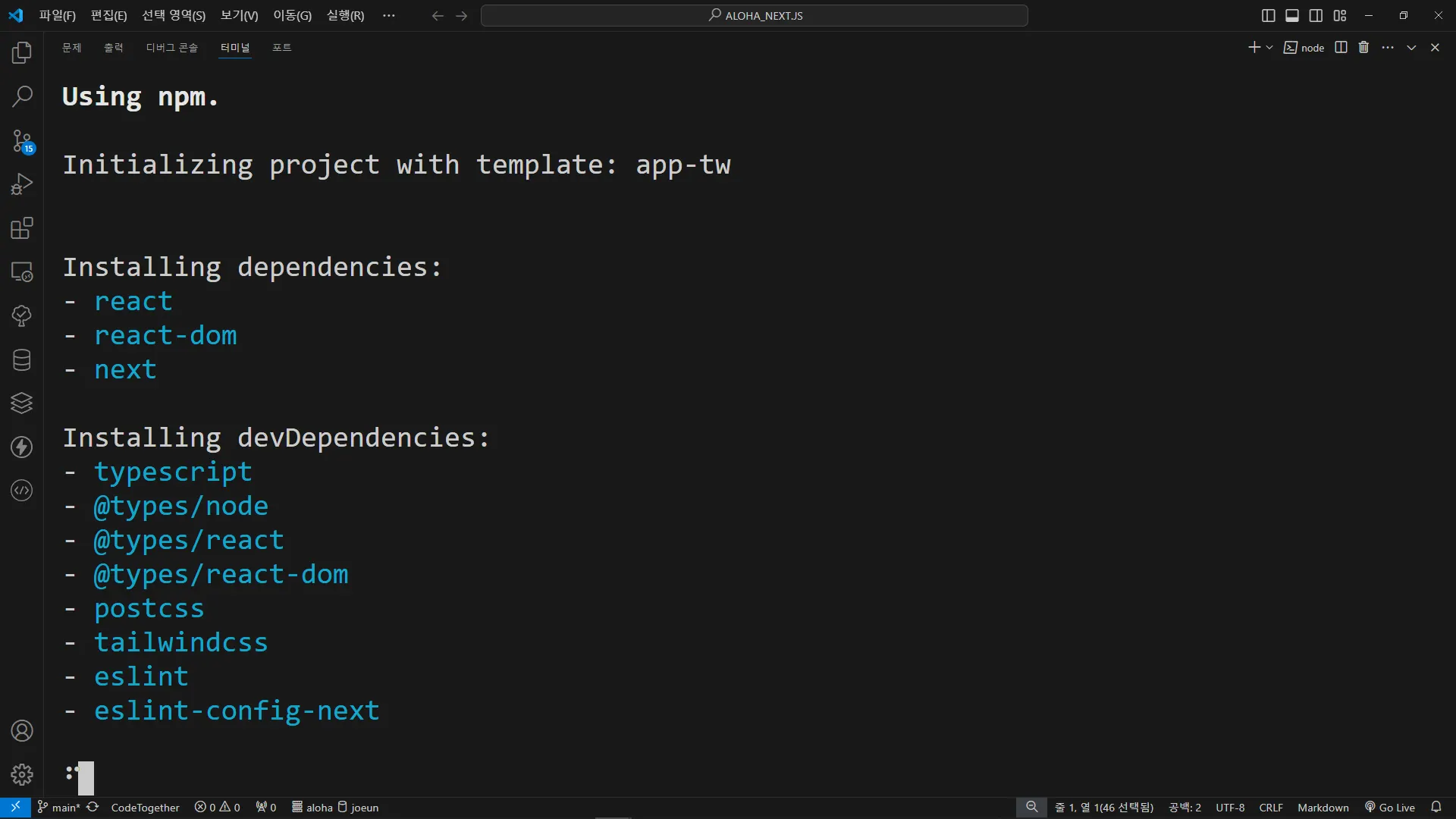Viewport: 1456px width, 819px height.
Task: Open terminal panel more actions ellipsis
Action: pos(1388,47)
